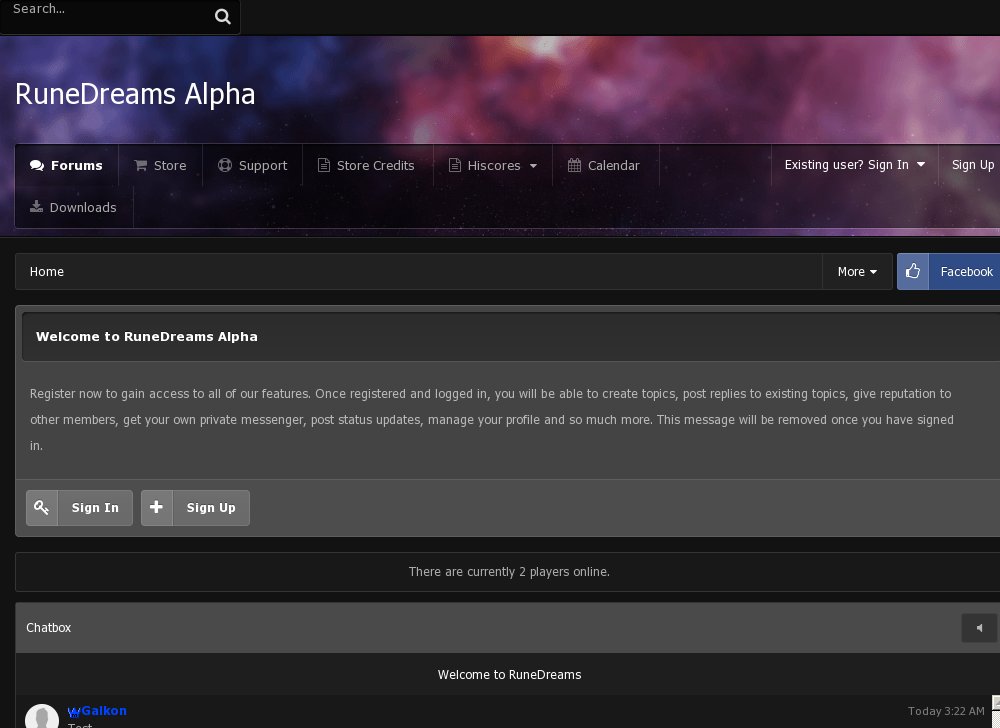1000x728 pixels.
Task: Expand the Hiscores dropdown
Action: coord(533,166)
